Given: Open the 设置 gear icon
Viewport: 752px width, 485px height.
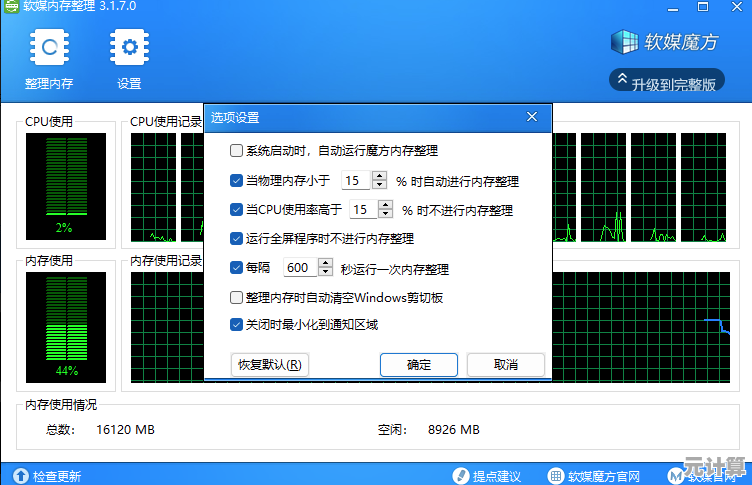Looking at the screenshot, I should (x=129, y=47).
